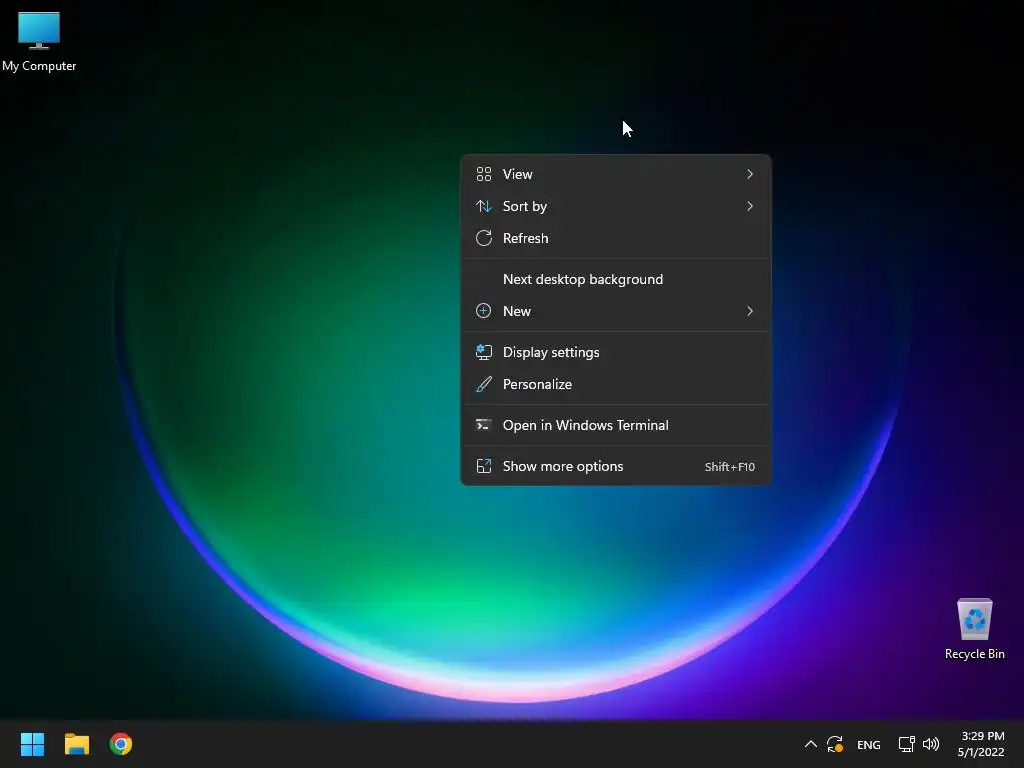The width and height of the screenshot is (1024, 768).
Task: Click the Shift+F10 shortcut label
Action: [729, 467]
